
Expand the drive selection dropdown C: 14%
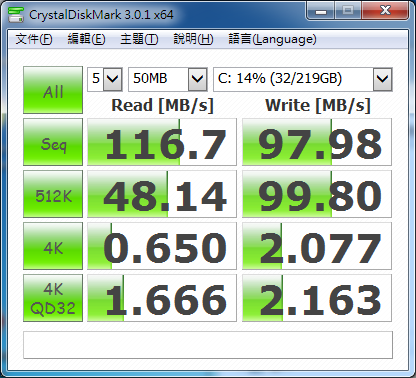point(382,79)
